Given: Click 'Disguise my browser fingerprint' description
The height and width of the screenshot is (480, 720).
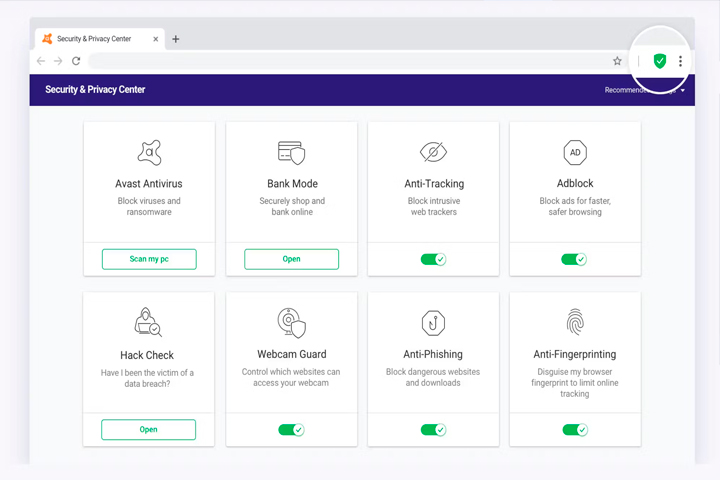Looking at the screenshot, I should click(x=575, y=383).
